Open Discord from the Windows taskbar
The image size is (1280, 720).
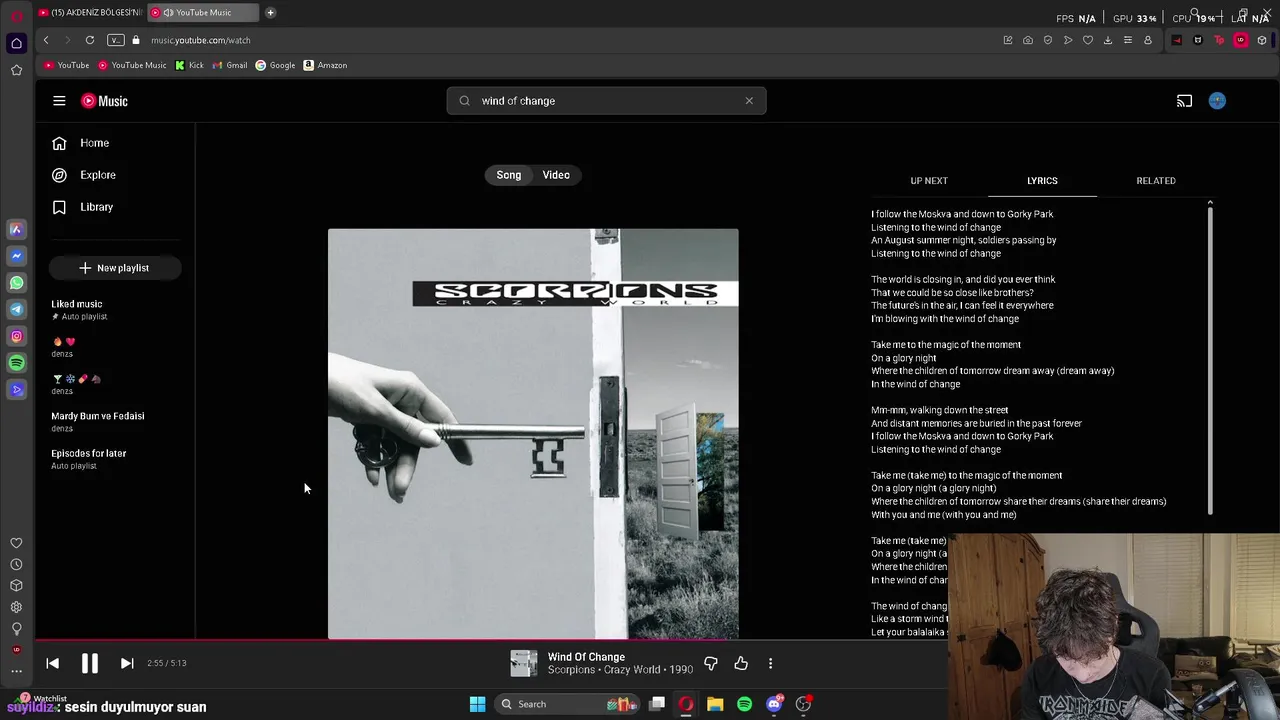point(774,704)
